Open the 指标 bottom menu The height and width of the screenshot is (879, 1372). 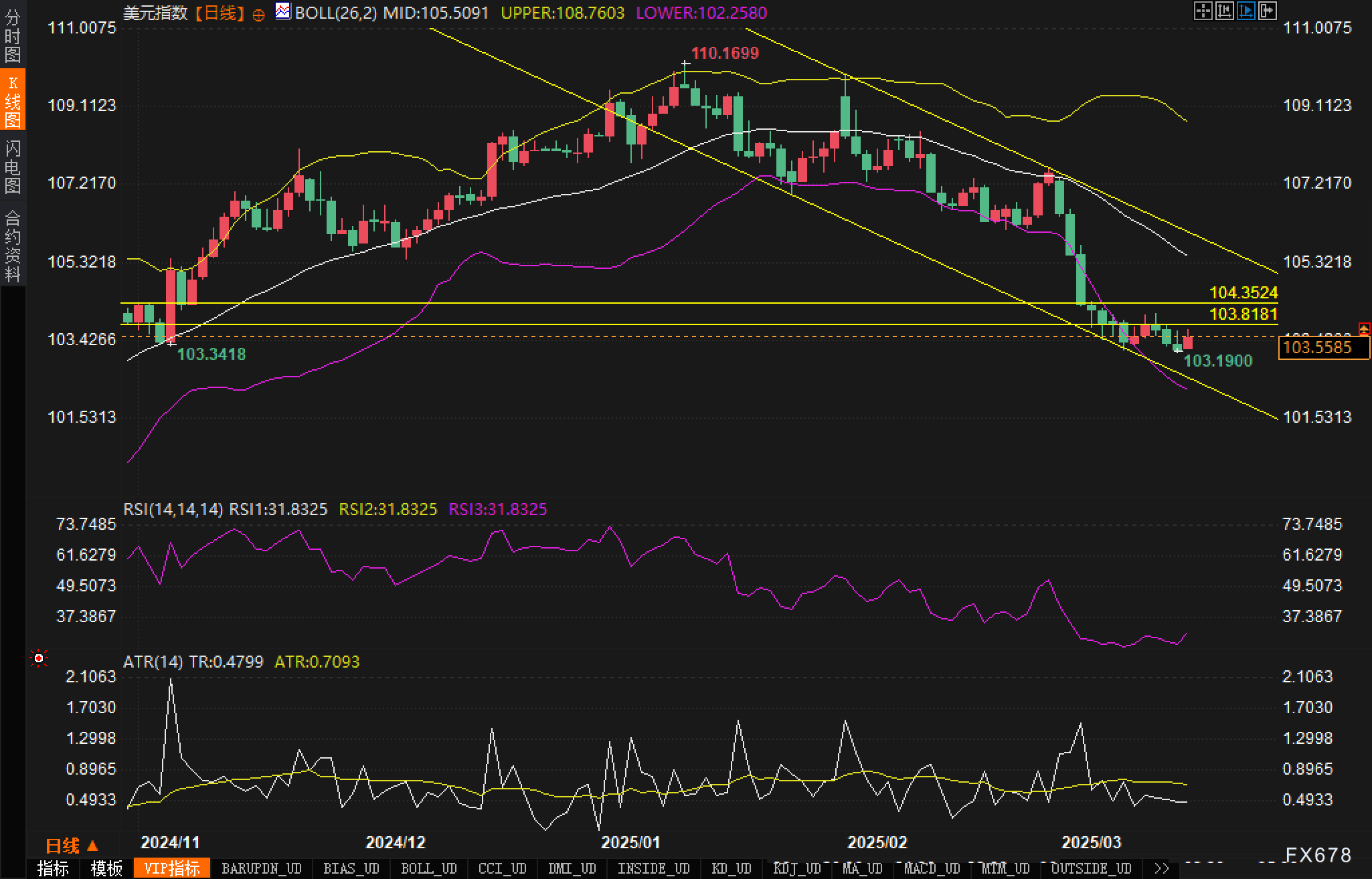click(54, 868)
